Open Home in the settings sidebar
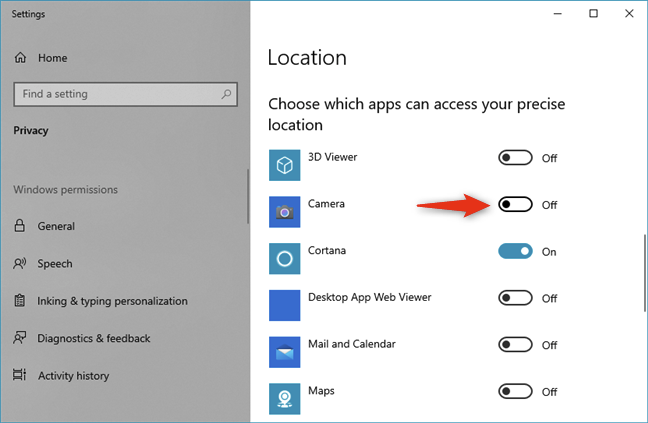 [x=52, y=58]
